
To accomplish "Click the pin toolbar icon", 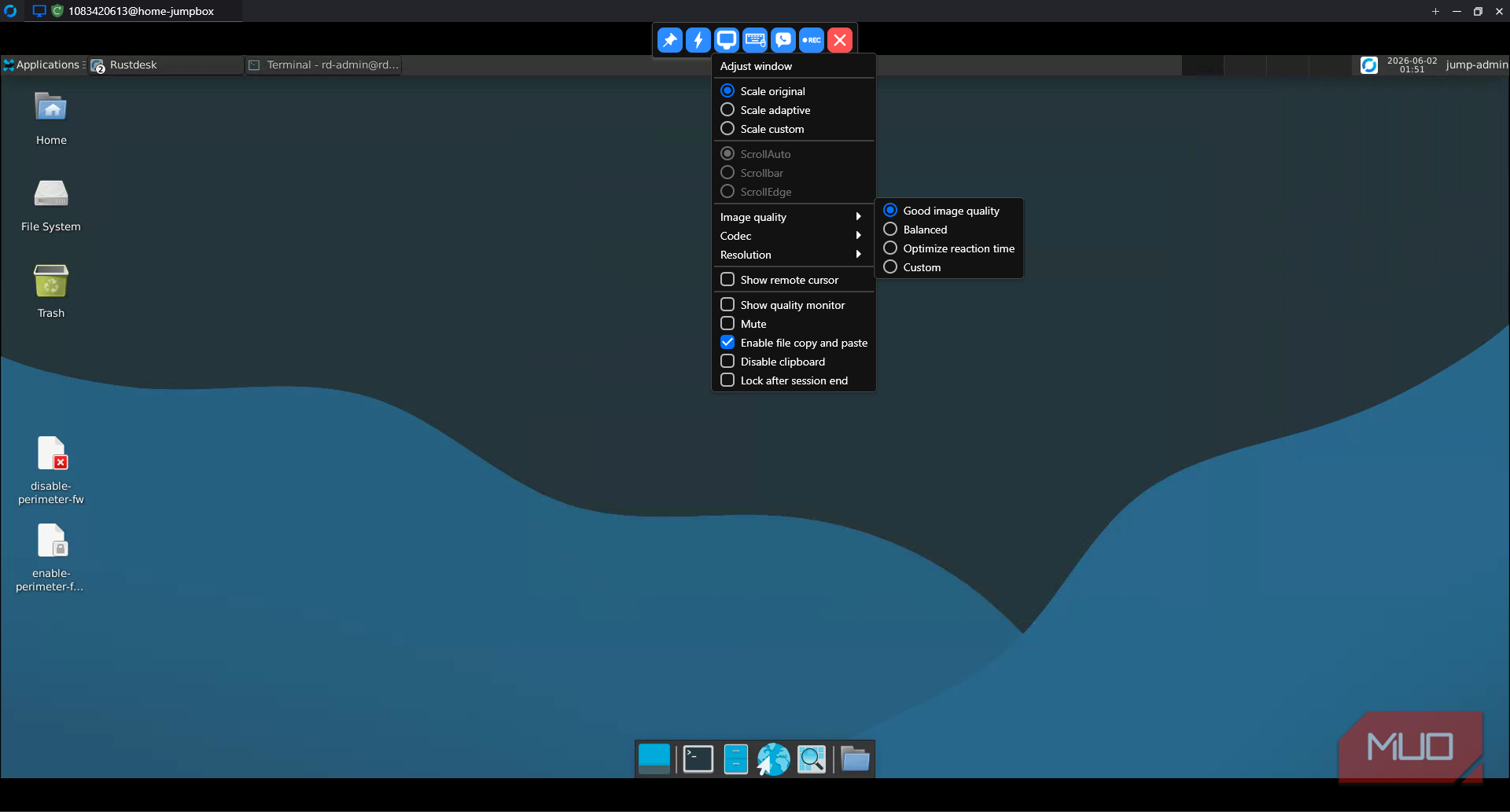I will click(670, 40).
